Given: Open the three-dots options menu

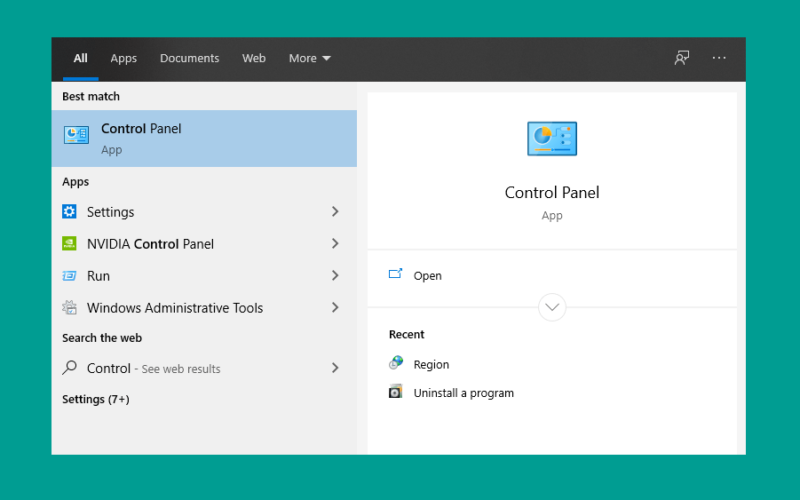Looking at the screenshot, I should (x=719, y=58).
